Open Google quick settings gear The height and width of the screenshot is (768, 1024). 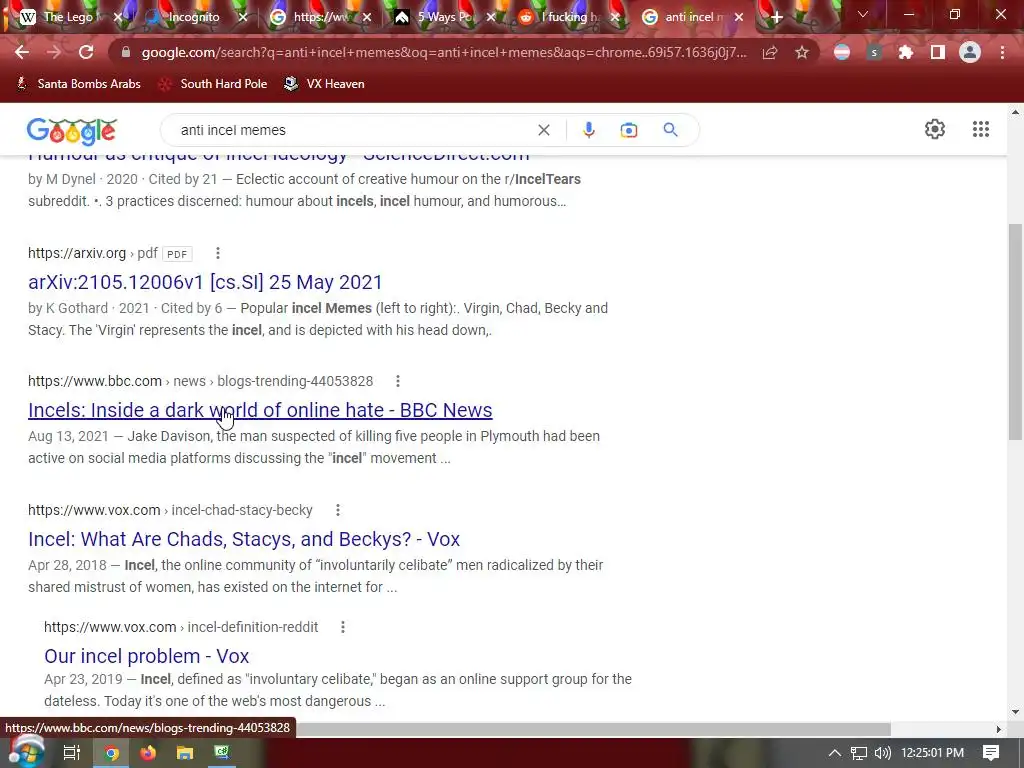pyautogui.click(x=935, y=129)
